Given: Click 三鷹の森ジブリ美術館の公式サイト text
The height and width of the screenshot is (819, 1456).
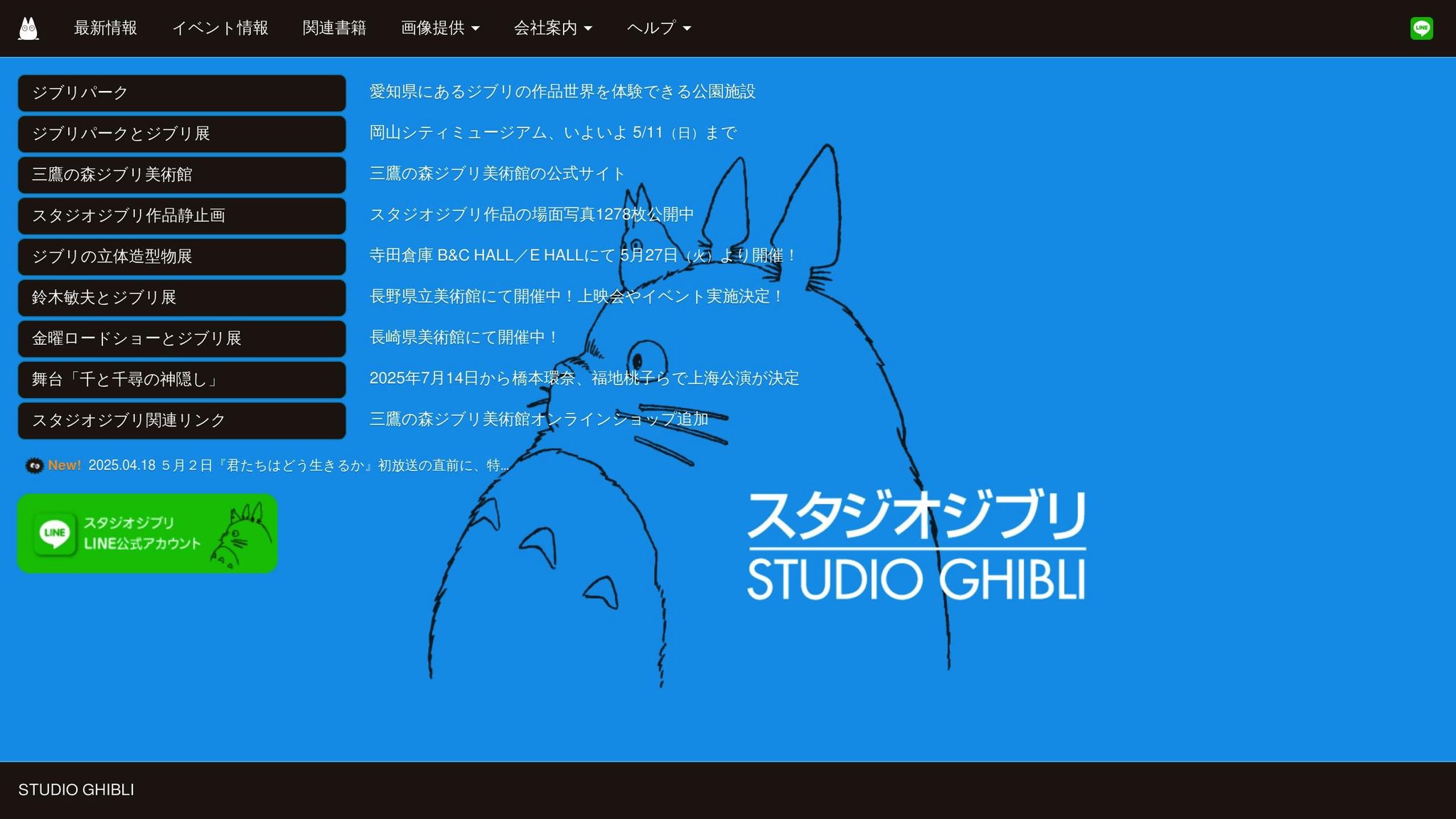Looking at the screenshot, I should coord(497,173).
